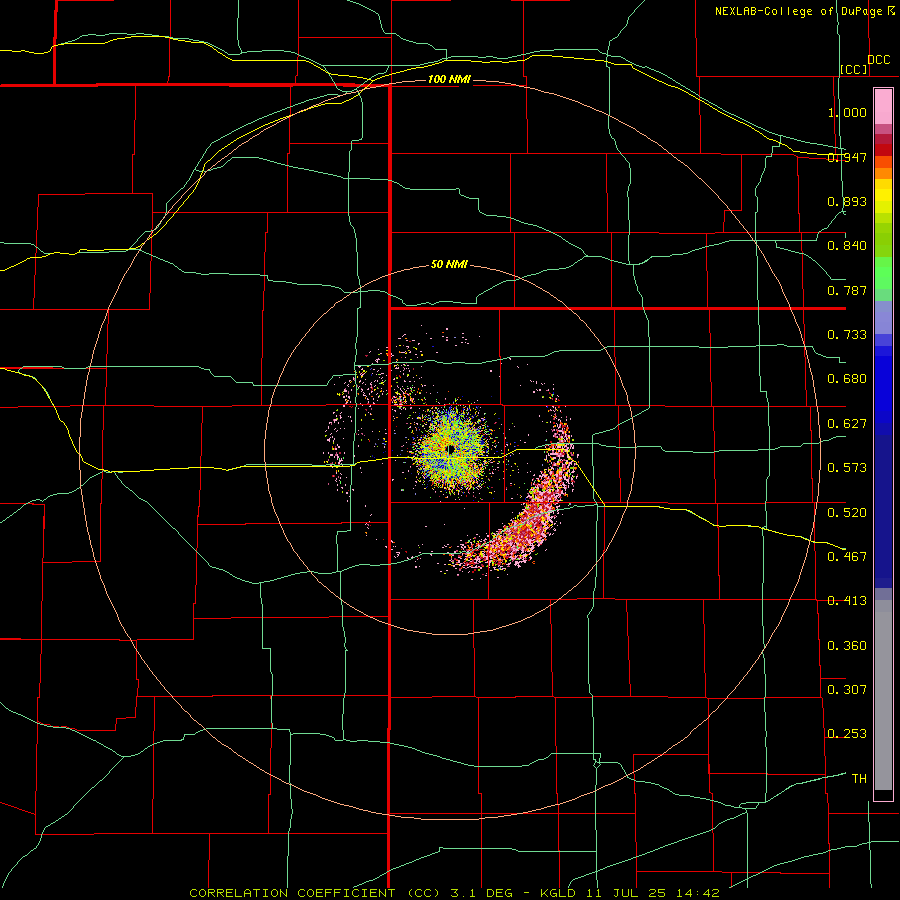Click the 0.520 scale value
Image resolution: width=900 pixels, height=900 pixels.
847,512
